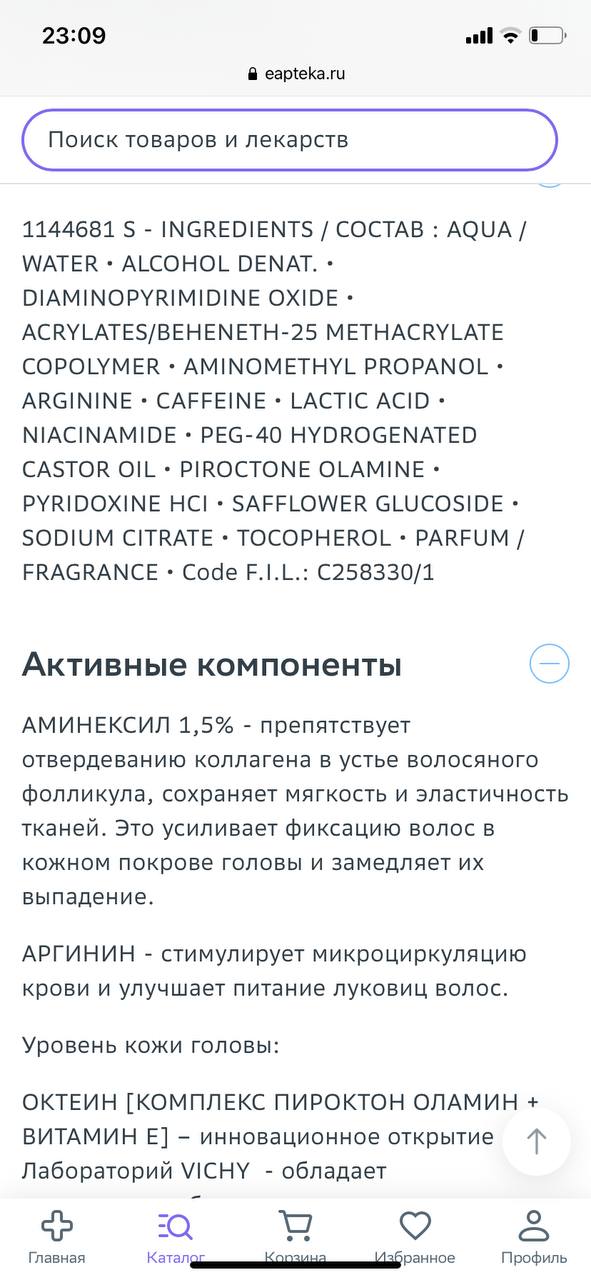
Task: Tap the battery status icon
Action: click(547, 36)
